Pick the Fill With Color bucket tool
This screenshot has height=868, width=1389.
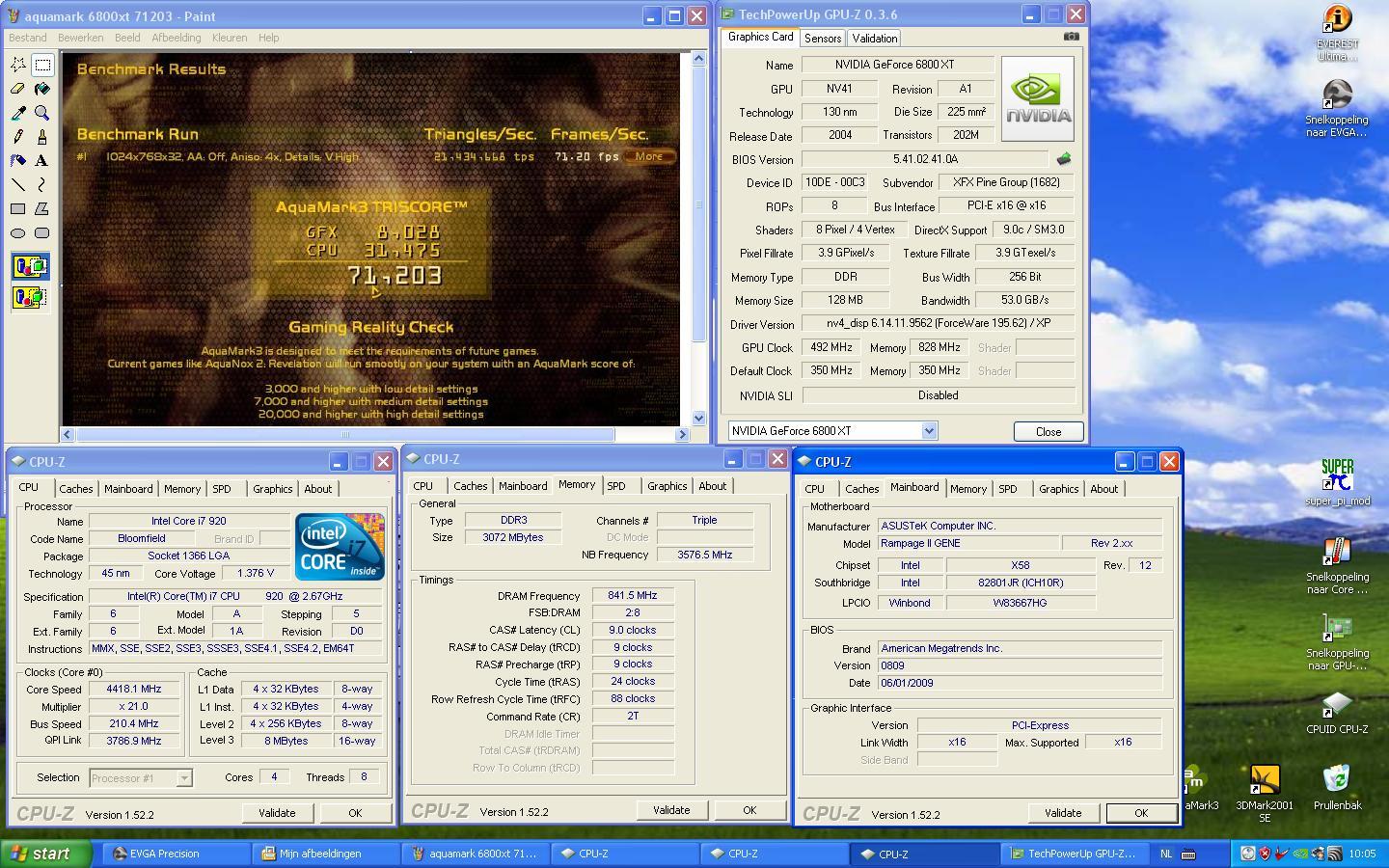[x=42, y=89]
